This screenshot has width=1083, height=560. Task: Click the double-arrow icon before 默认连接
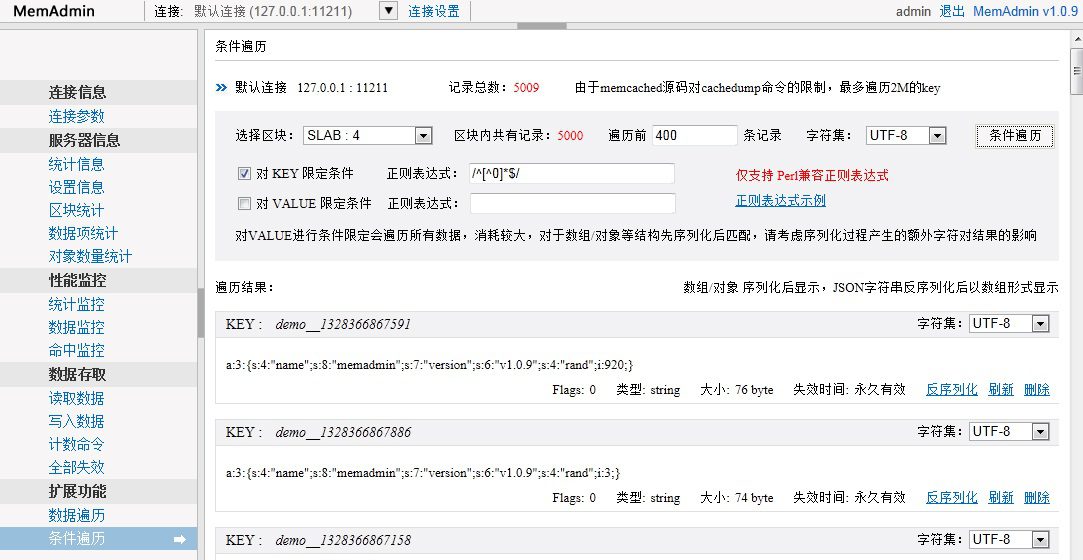point(222,88)
